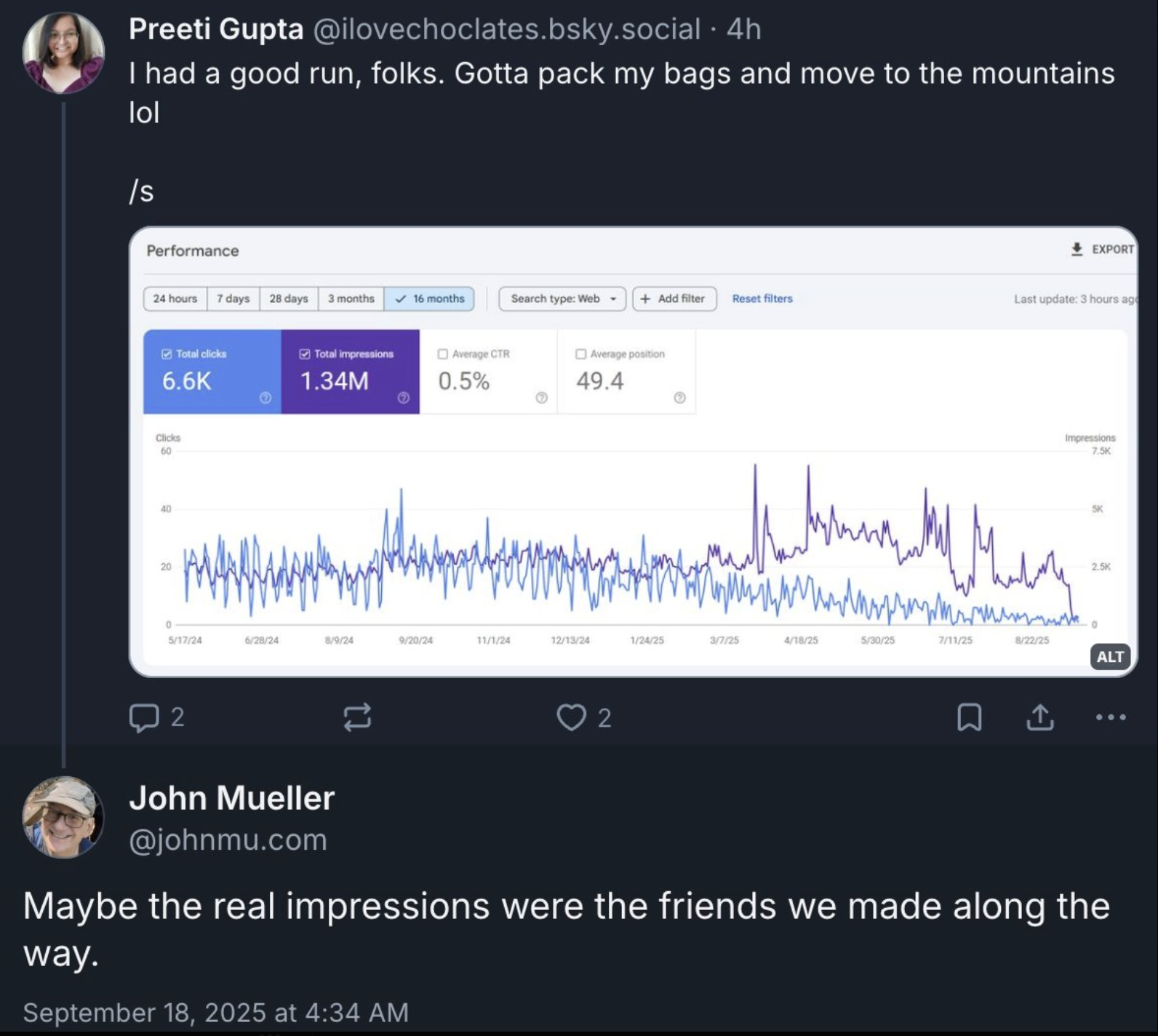This screenshot has height=1036, width=1158.
Task: Open the share options for the post
Action: (x=1039, y=719)
